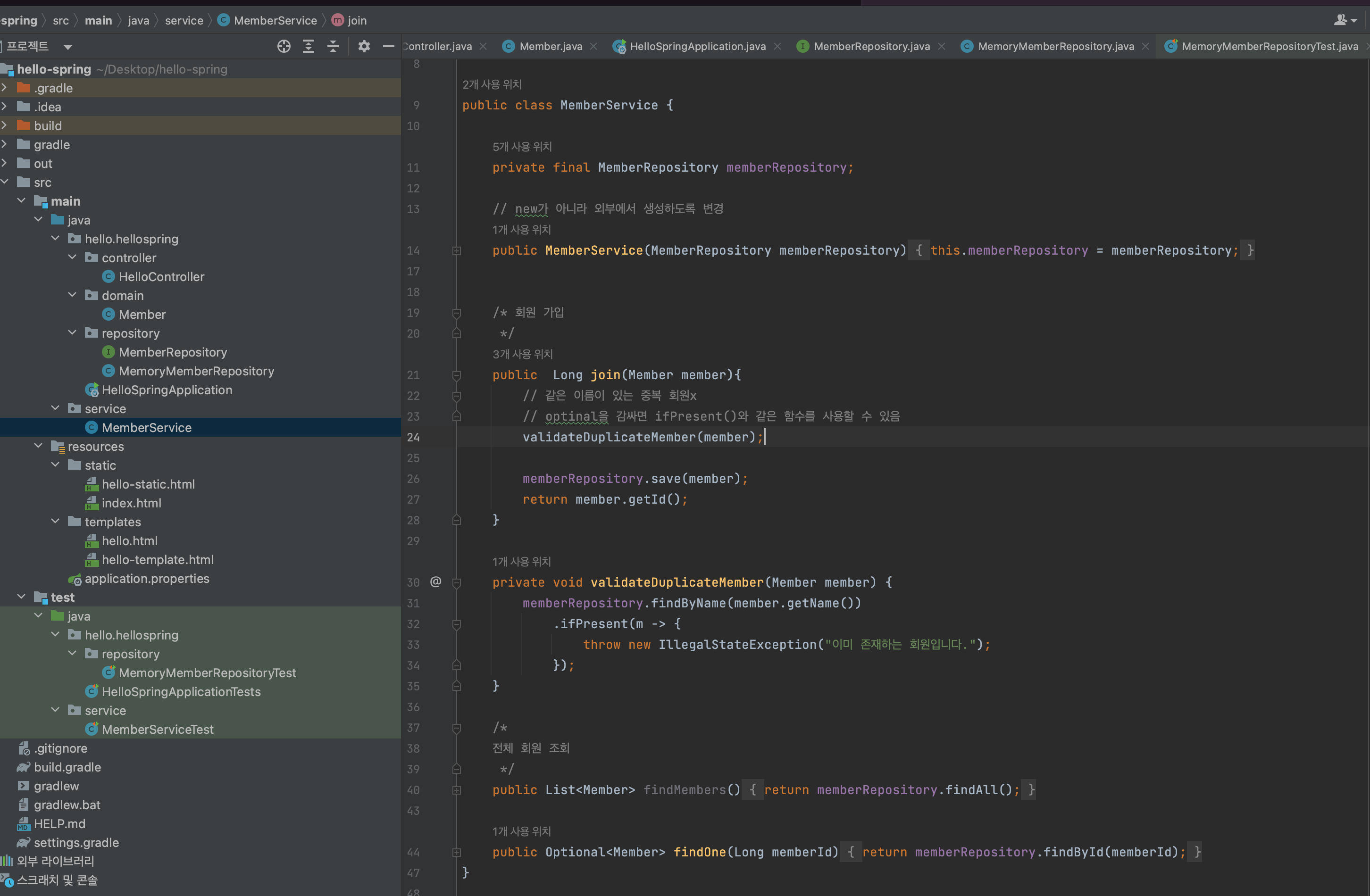This screenshot has height=896, width=1370.
Task: Switch to the Member.java tab
Action: pos(550,47)
